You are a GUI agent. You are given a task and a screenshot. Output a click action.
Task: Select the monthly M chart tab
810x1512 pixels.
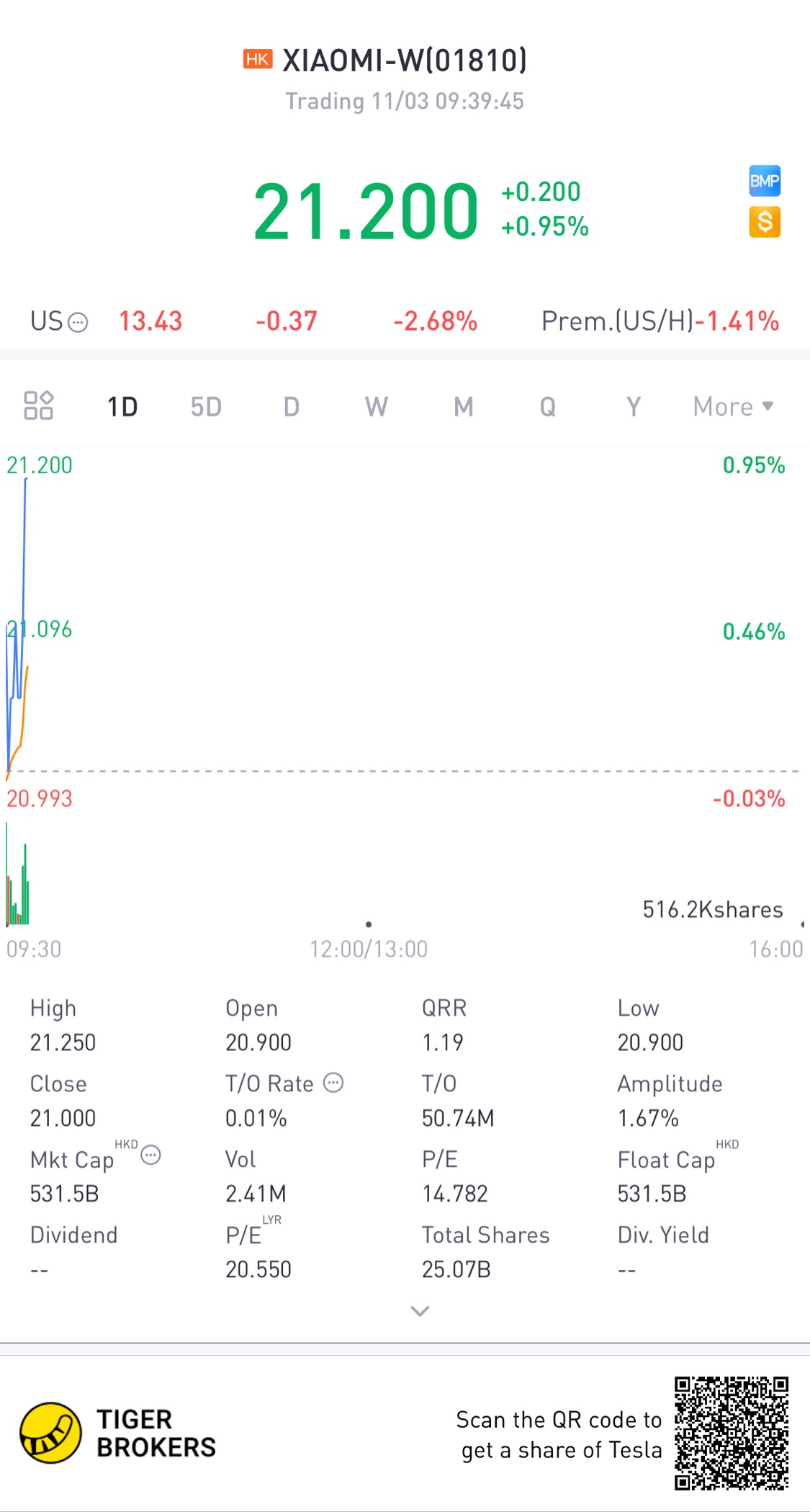463,407
